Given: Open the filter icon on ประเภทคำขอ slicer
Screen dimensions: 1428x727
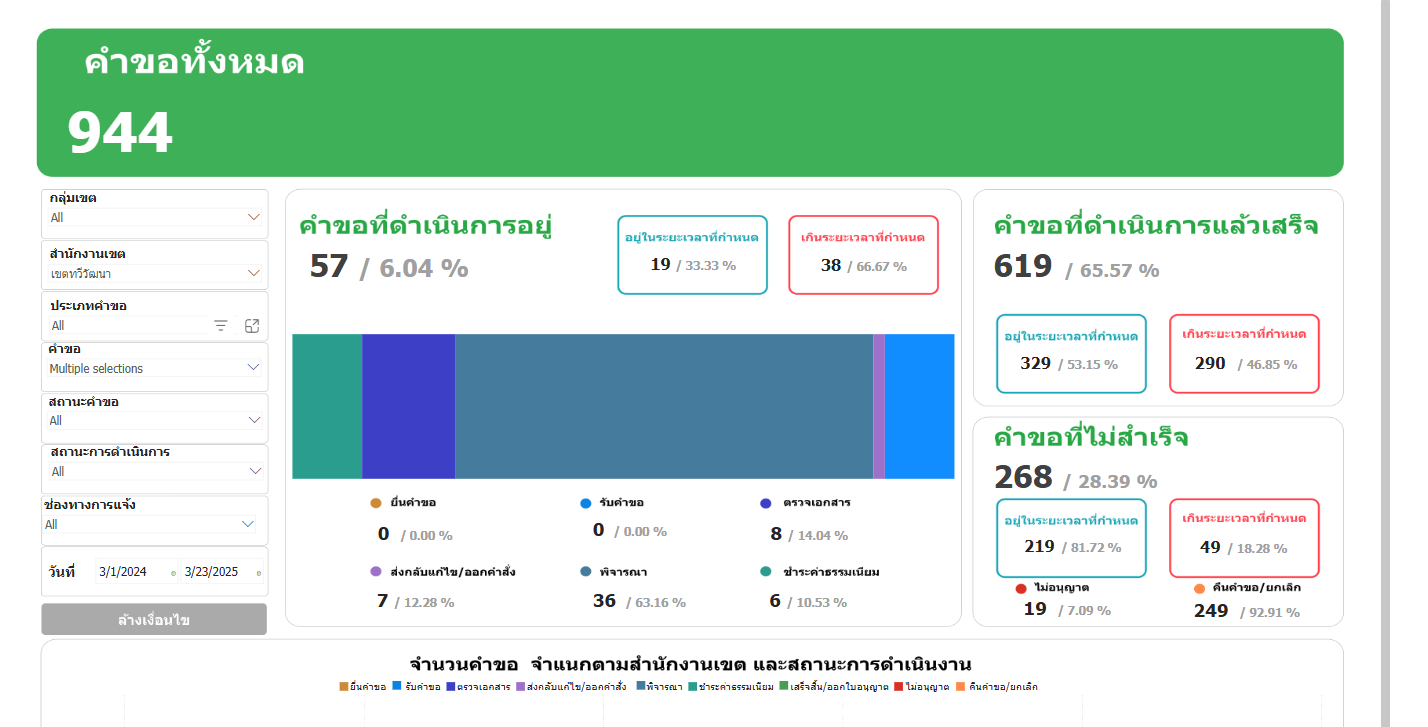Looking at the screenshot, I should pyautogui.click(x=221, y=326).
